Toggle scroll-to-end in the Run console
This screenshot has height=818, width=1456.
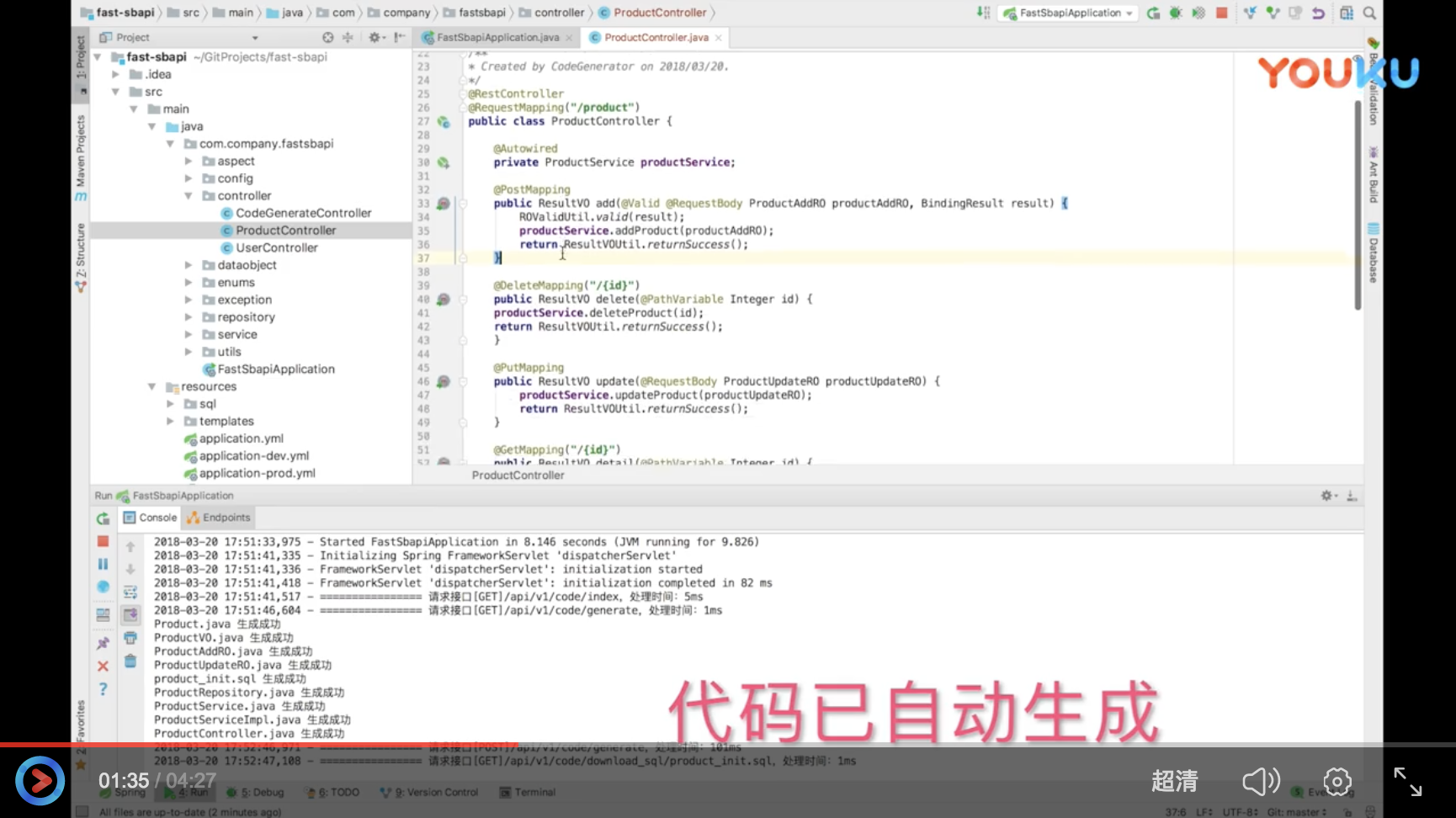130,615
